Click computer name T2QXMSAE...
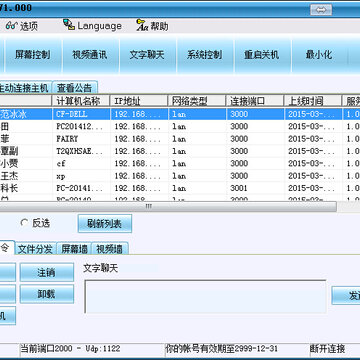This screenshot has height=360, width=360. pos(80,151)
